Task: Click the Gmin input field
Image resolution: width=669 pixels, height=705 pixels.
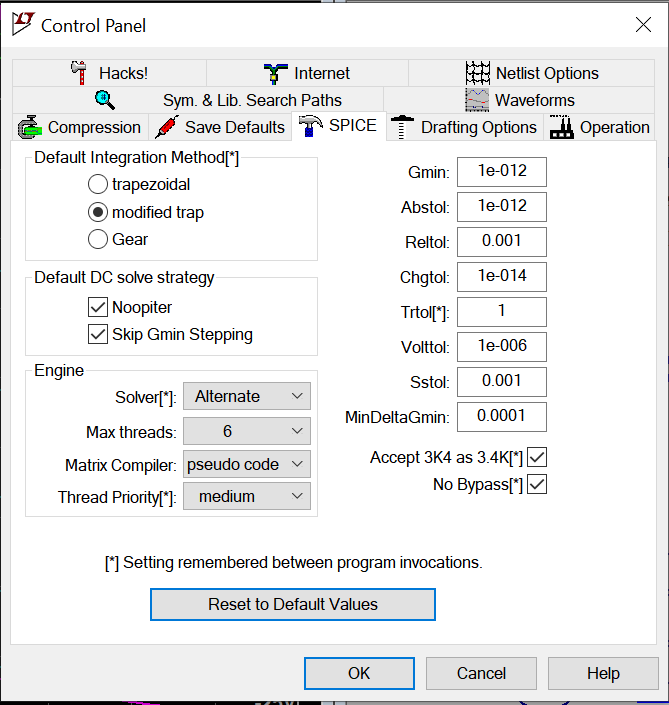Action: (x=502, y=172)
